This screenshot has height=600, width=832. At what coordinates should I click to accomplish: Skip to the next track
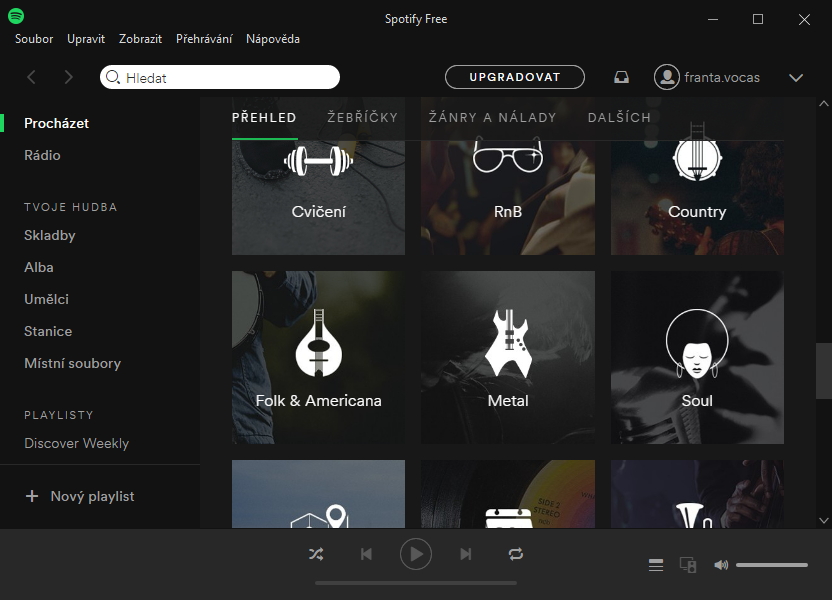pos(465,554)
